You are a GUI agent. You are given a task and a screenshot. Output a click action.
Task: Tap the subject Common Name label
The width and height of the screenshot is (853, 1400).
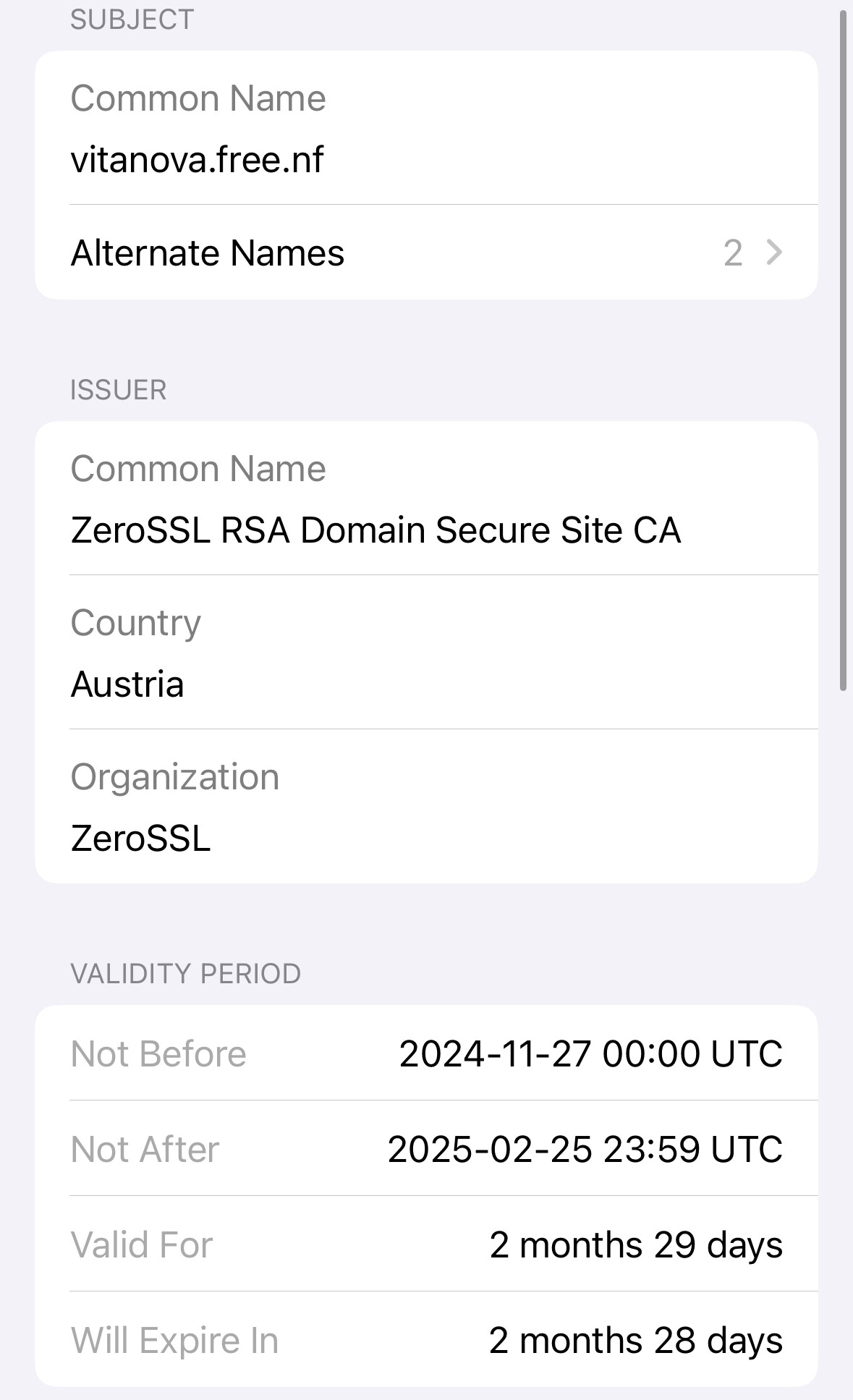coord(198,98)
